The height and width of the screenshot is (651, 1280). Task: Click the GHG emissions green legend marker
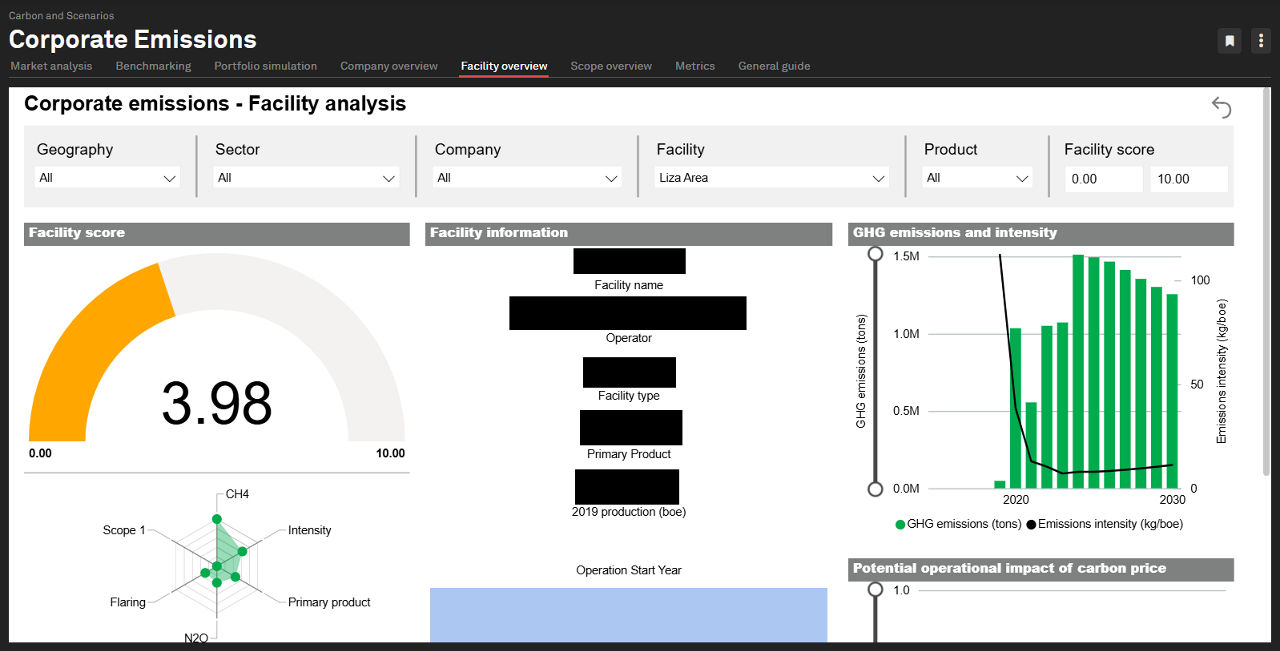click(x=900, y=524)
